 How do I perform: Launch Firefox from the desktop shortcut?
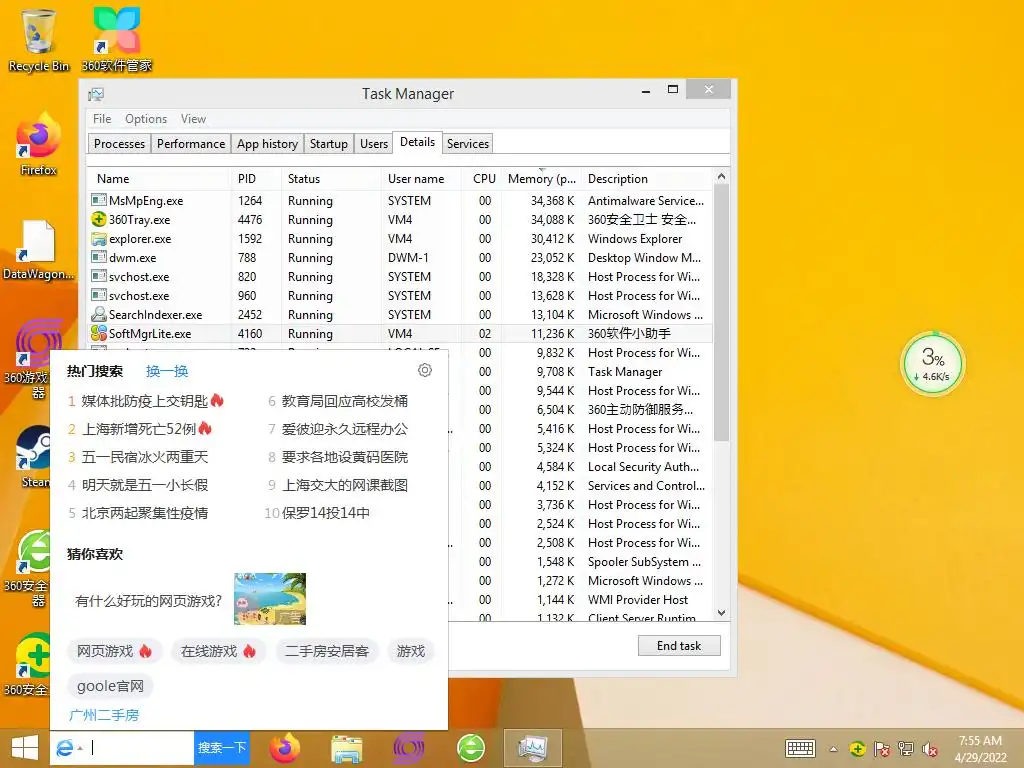39,144
